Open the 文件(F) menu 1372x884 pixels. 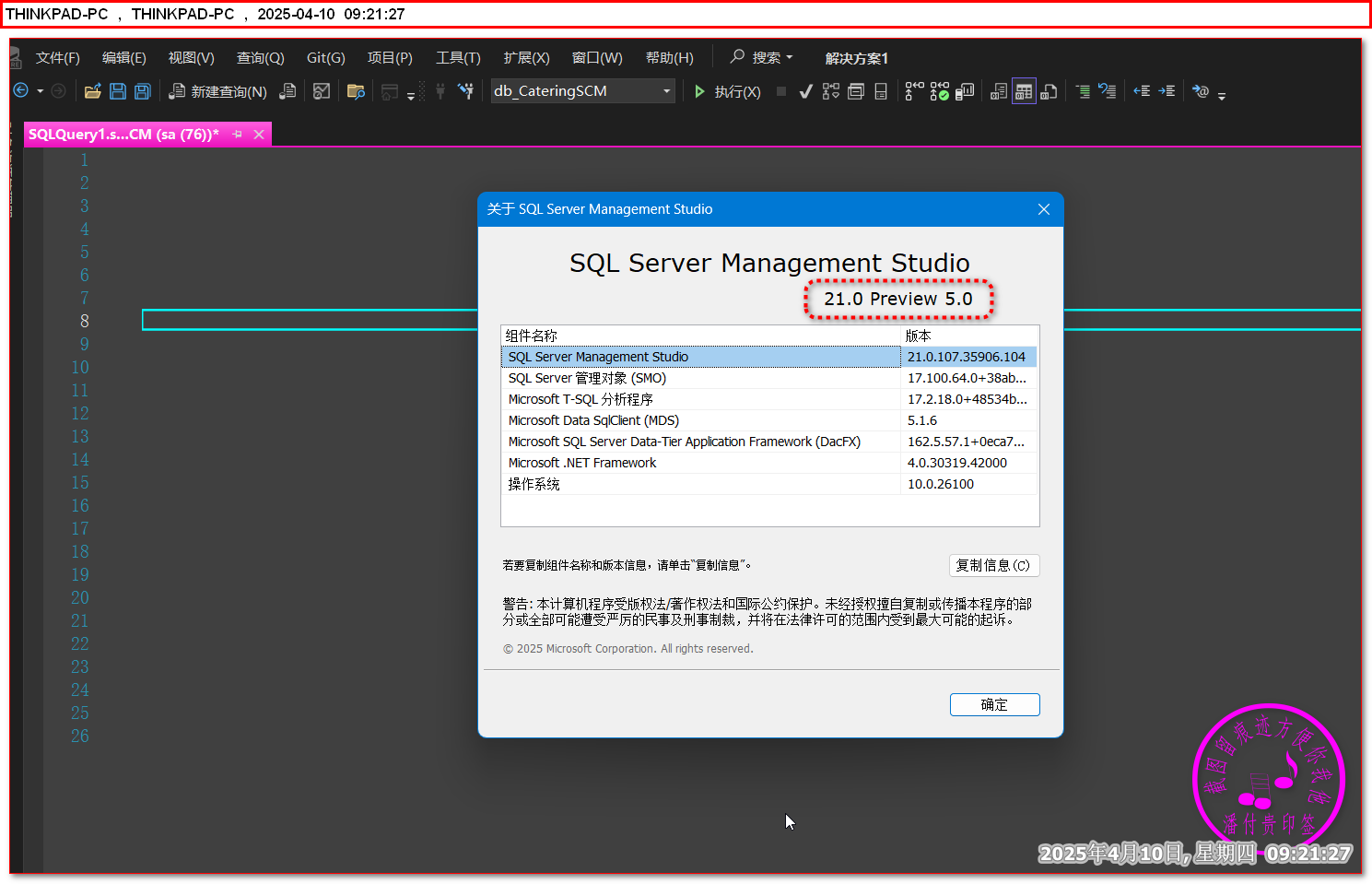coord(58,57)
